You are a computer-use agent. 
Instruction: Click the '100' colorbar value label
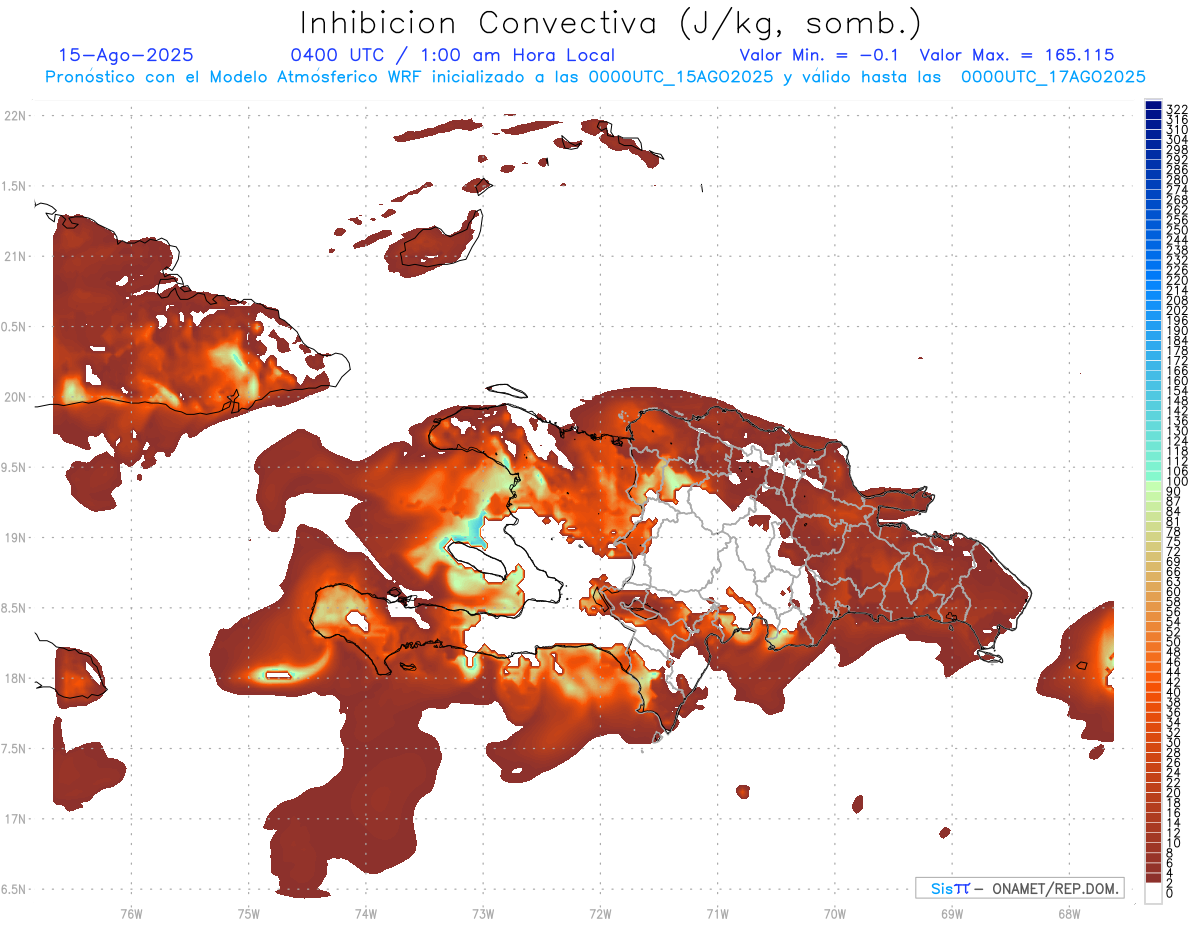coord(1177,482)
